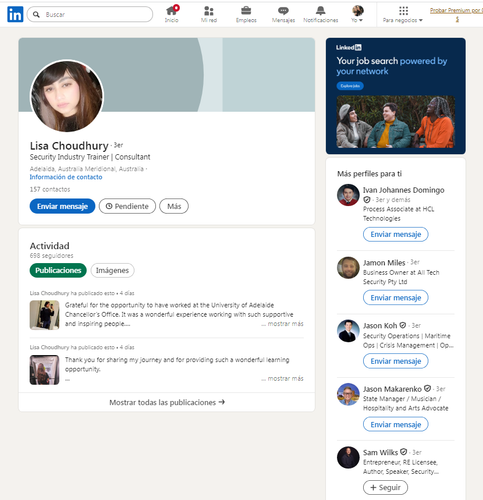The image size is (483, 500).
Task: Follow Sam Wilks with Seguir button
Action: pos(385,488)
